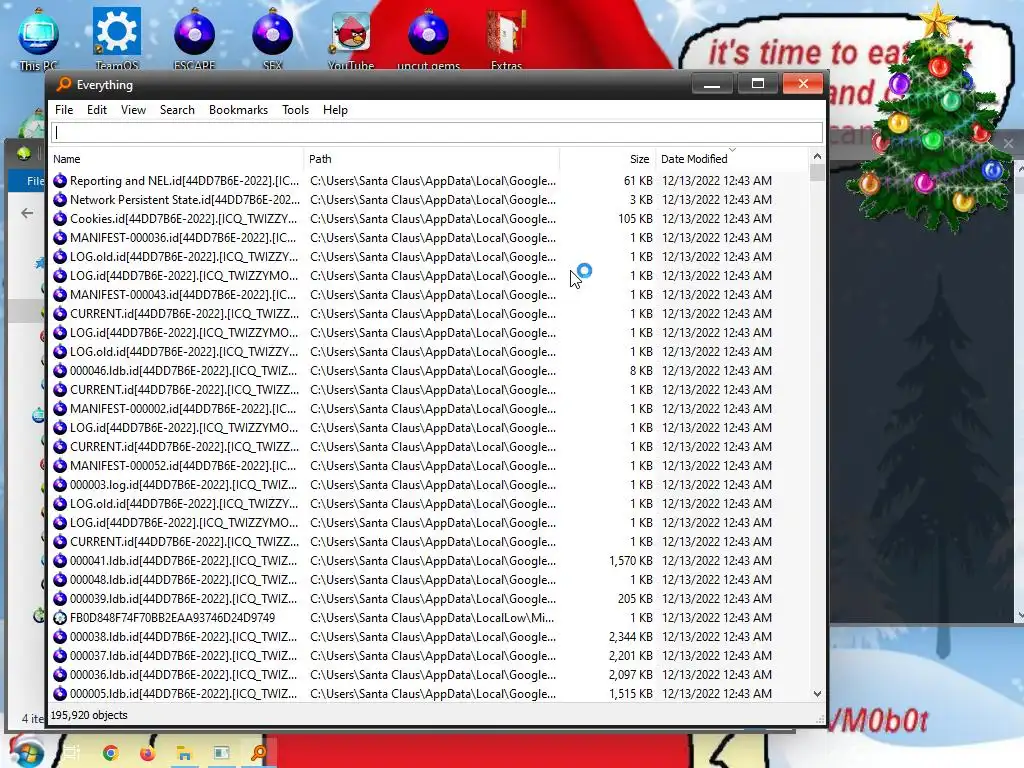Click the File tab in background window

pyautogui.click(x=35, y=181)
